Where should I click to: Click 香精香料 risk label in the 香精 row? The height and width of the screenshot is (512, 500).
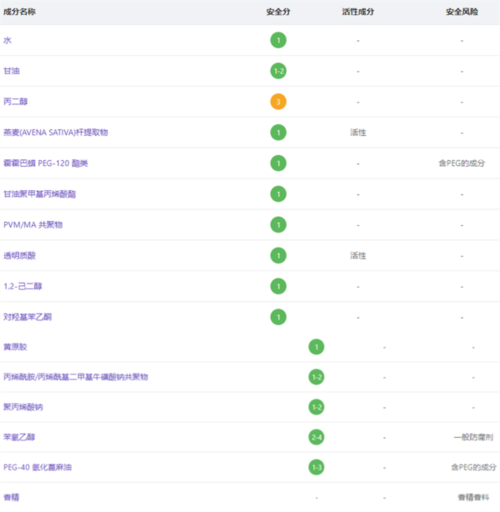click(x=474, y=497)
